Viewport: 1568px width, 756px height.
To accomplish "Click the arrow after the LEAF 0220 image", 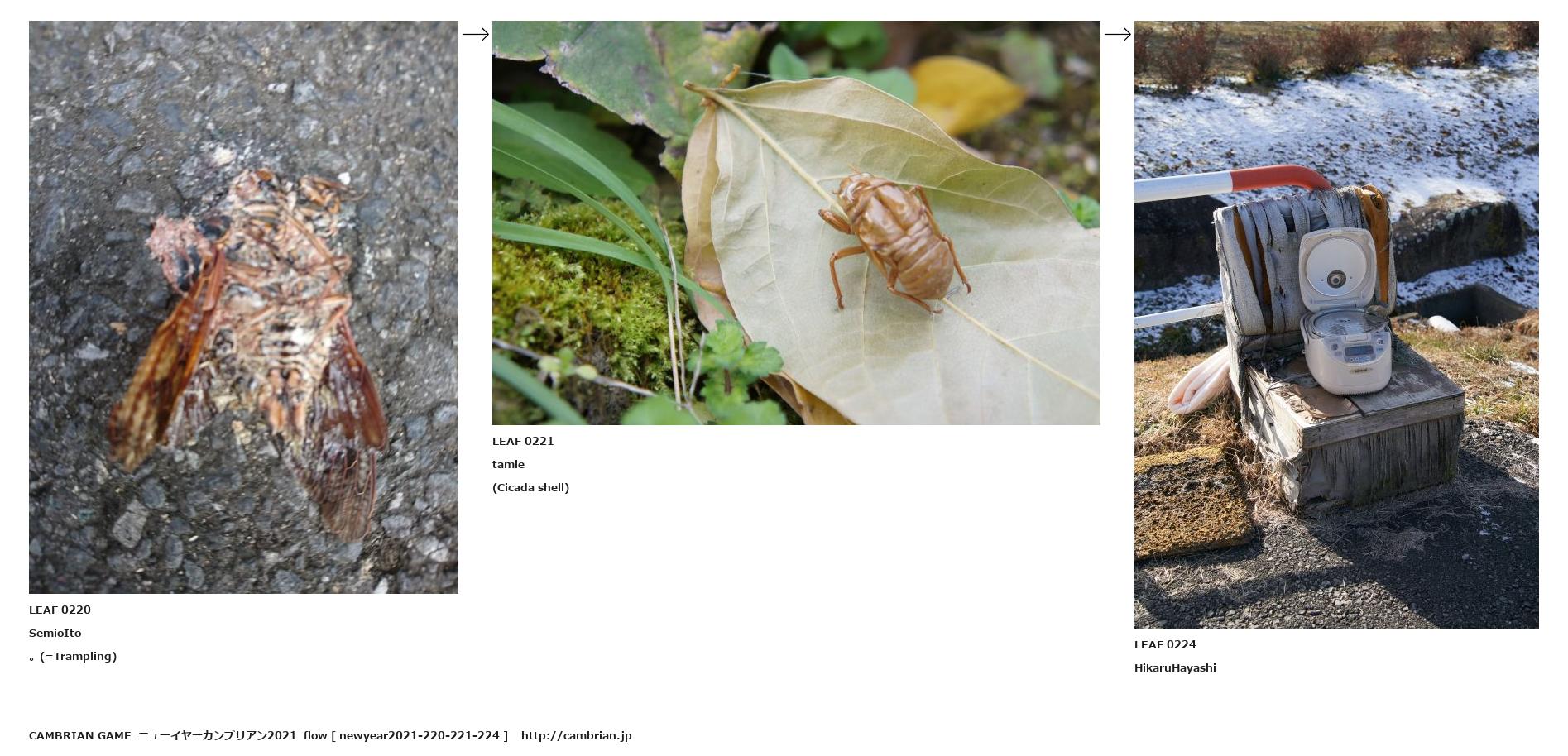I will coord(475,34).
